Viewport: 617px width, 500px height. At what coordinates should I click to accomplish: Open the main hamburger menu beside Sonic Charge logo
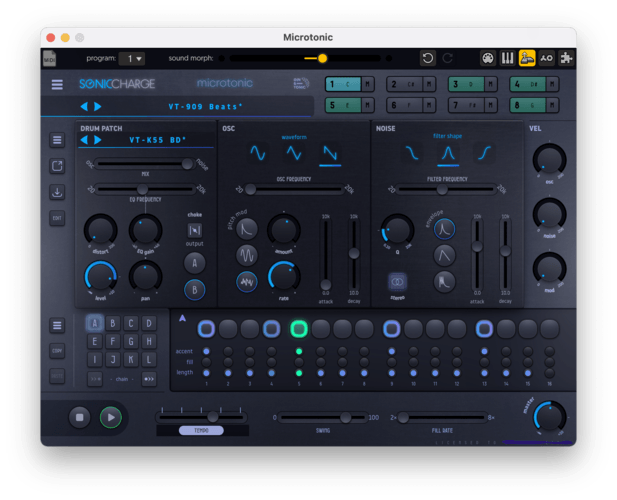click(x=57, y=84)
